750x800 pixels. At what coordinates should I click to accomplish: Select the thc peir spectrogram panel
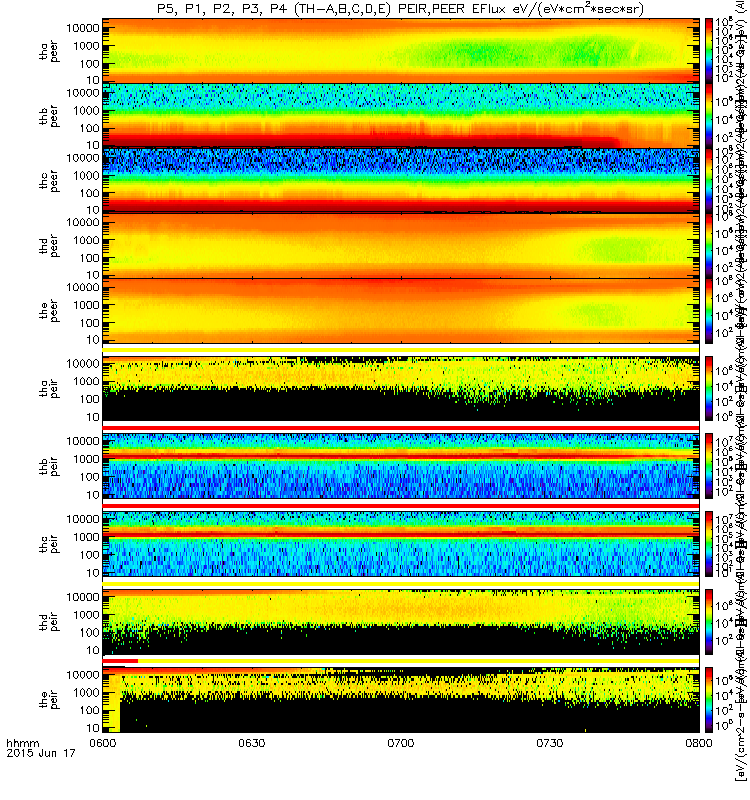click(x=401, y=544)
